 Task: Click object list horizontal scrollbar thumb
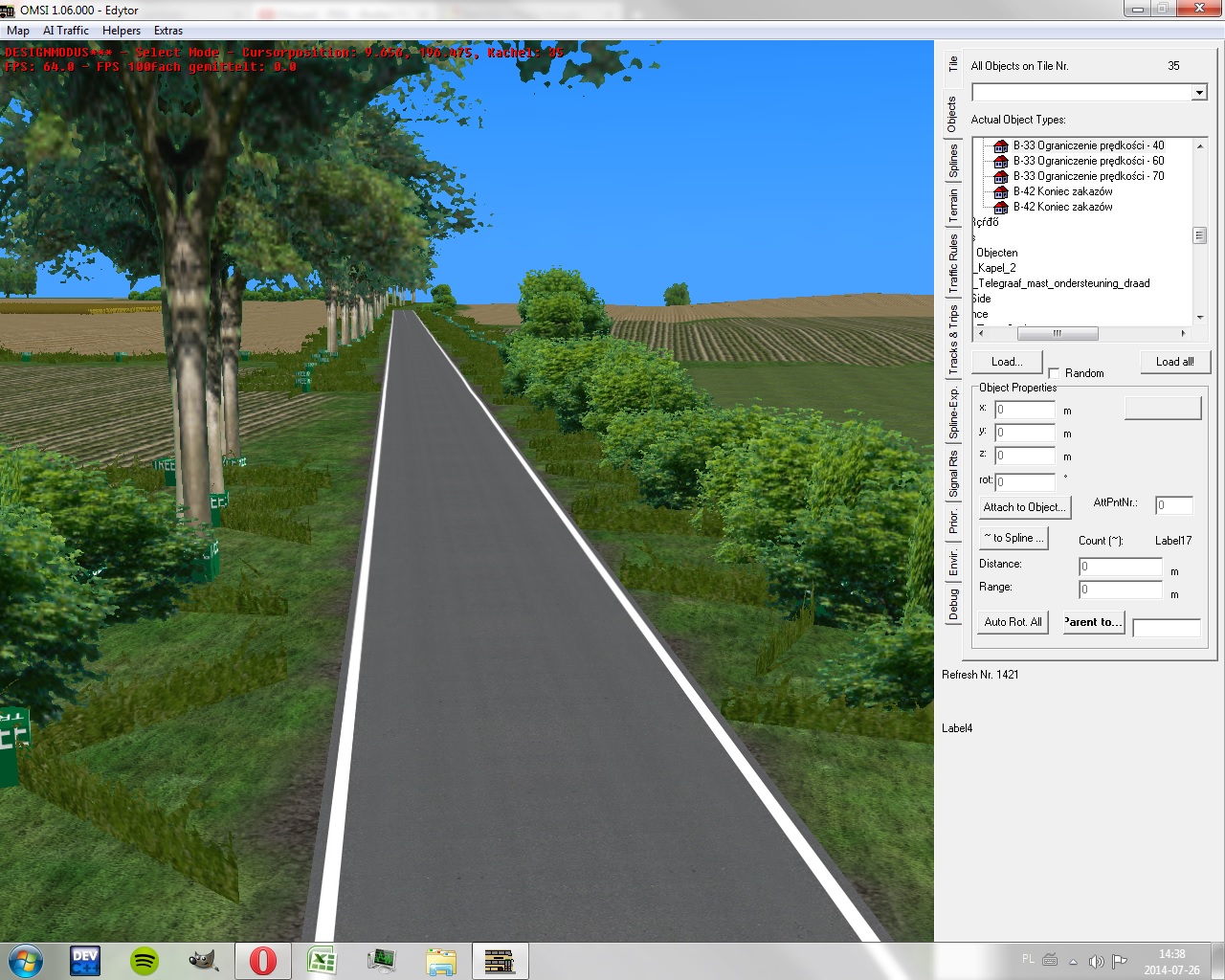(x=1058, y=333)
